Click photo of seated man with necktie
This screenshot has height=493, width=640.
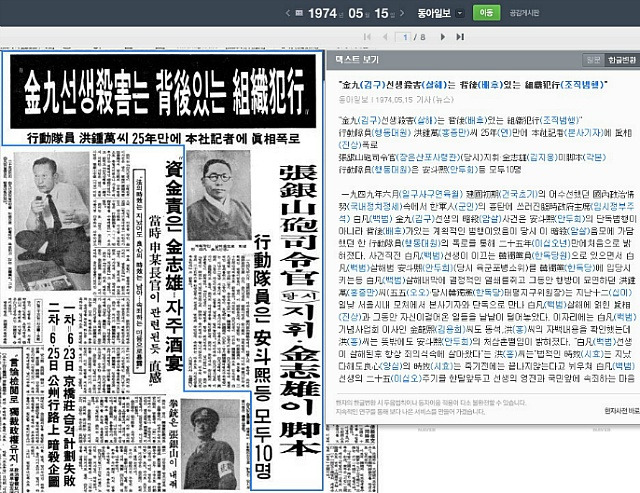click(x=52, y=221)
